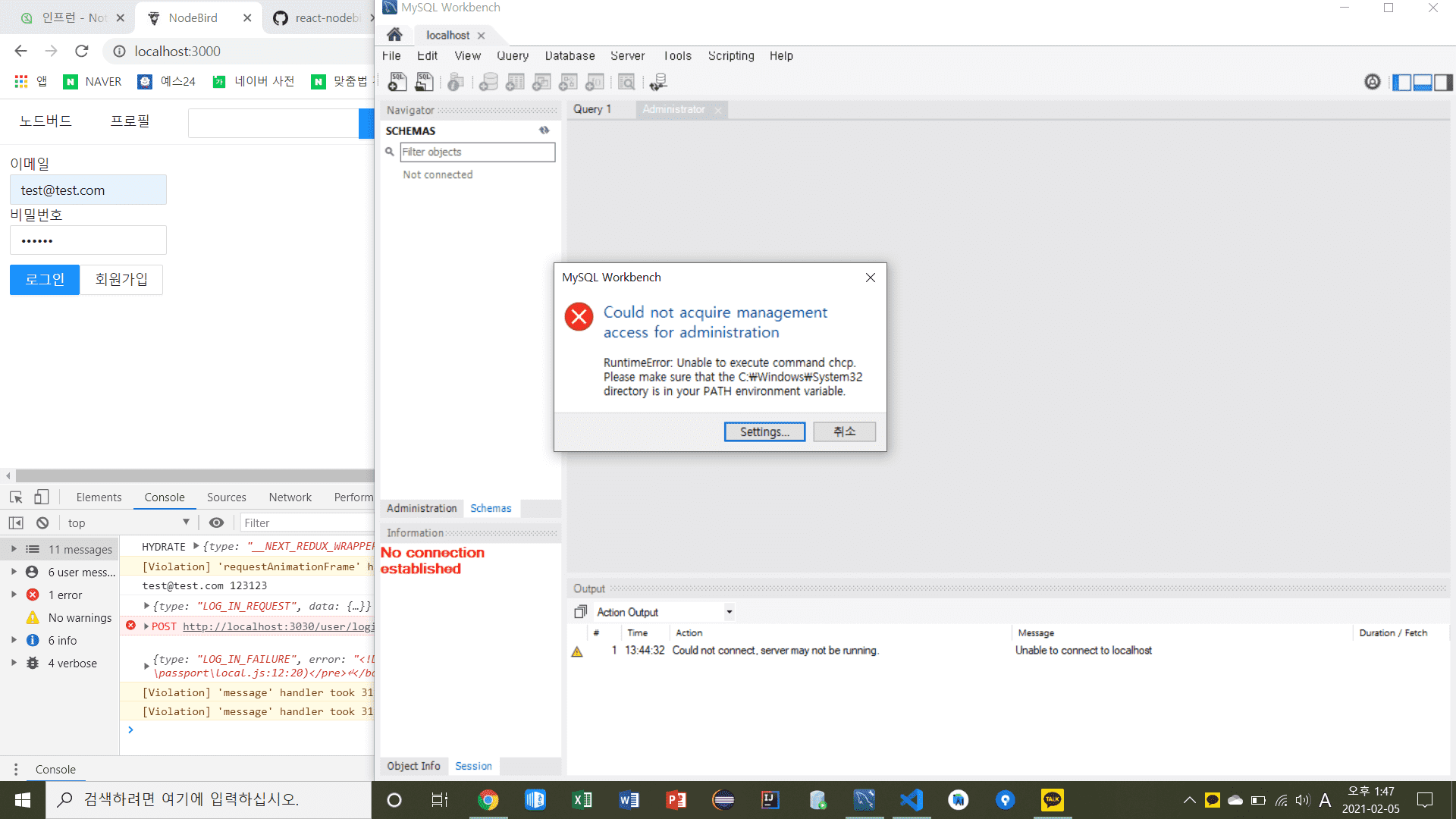Click the MySQL Workbench home icon

click(394, 35)
